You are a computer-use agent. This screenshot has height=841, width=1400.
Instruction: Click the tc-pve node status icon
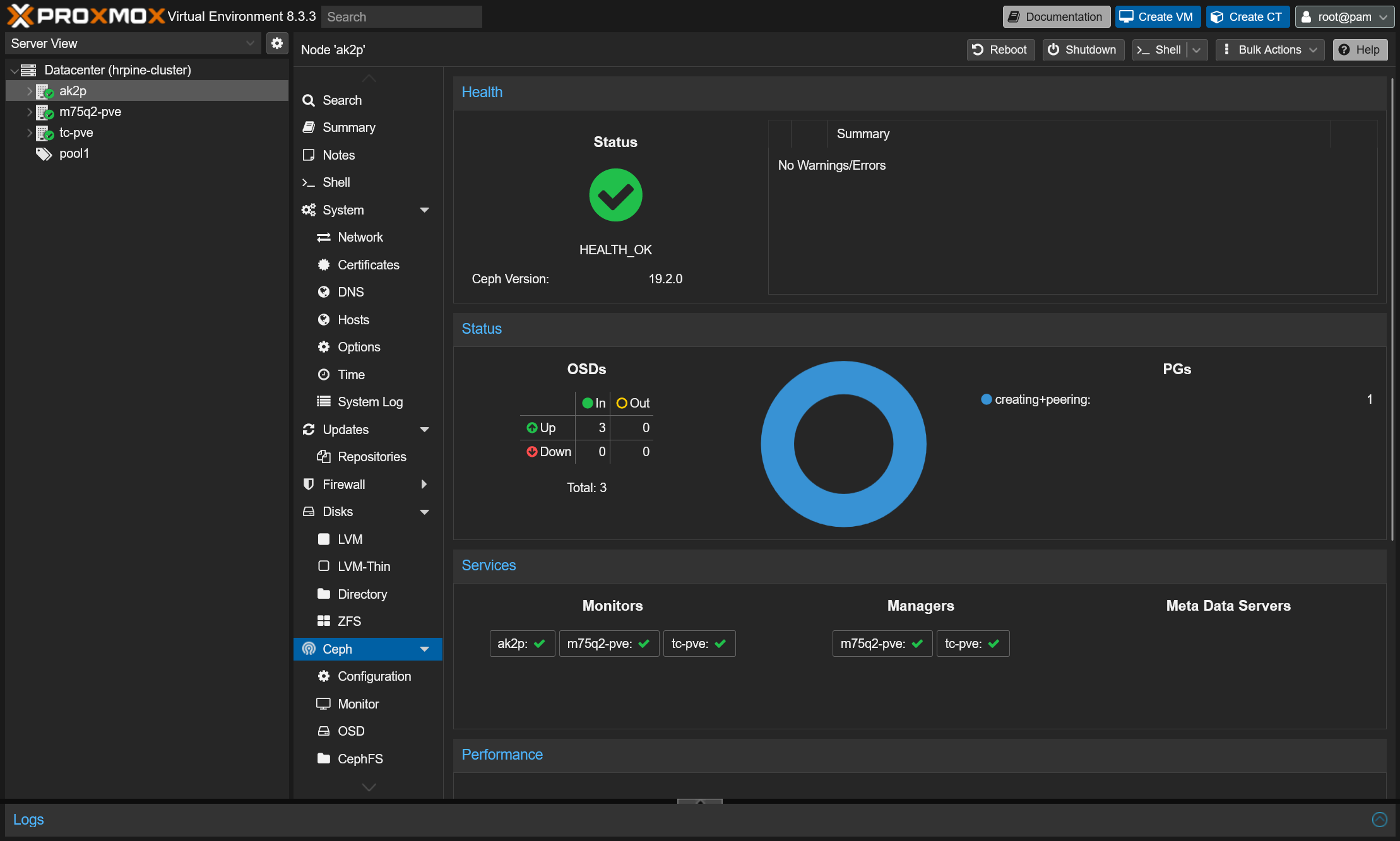pyautogui.click(x=44, y=132)
